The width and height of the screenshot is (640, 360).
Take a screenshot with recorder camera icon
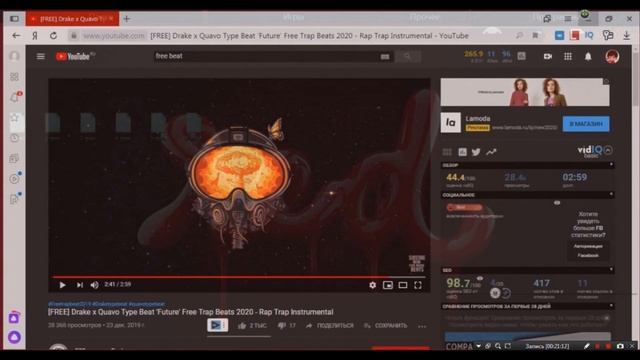(620, 346)
